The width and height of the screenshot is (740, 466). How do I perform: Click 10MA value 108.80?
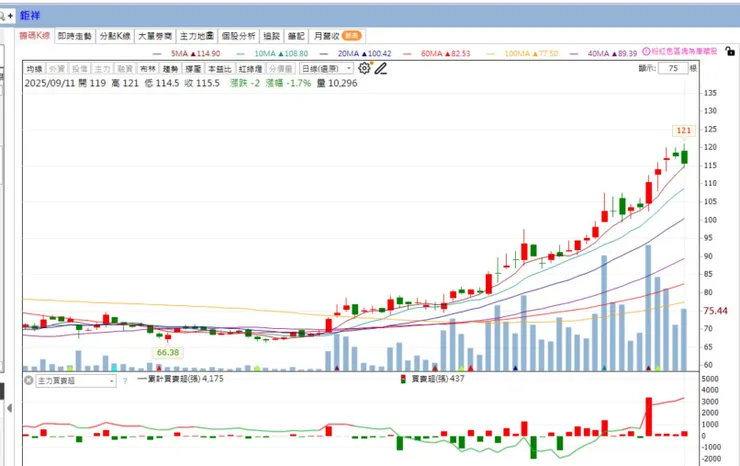pyautogui.click(x=296, y=54)
